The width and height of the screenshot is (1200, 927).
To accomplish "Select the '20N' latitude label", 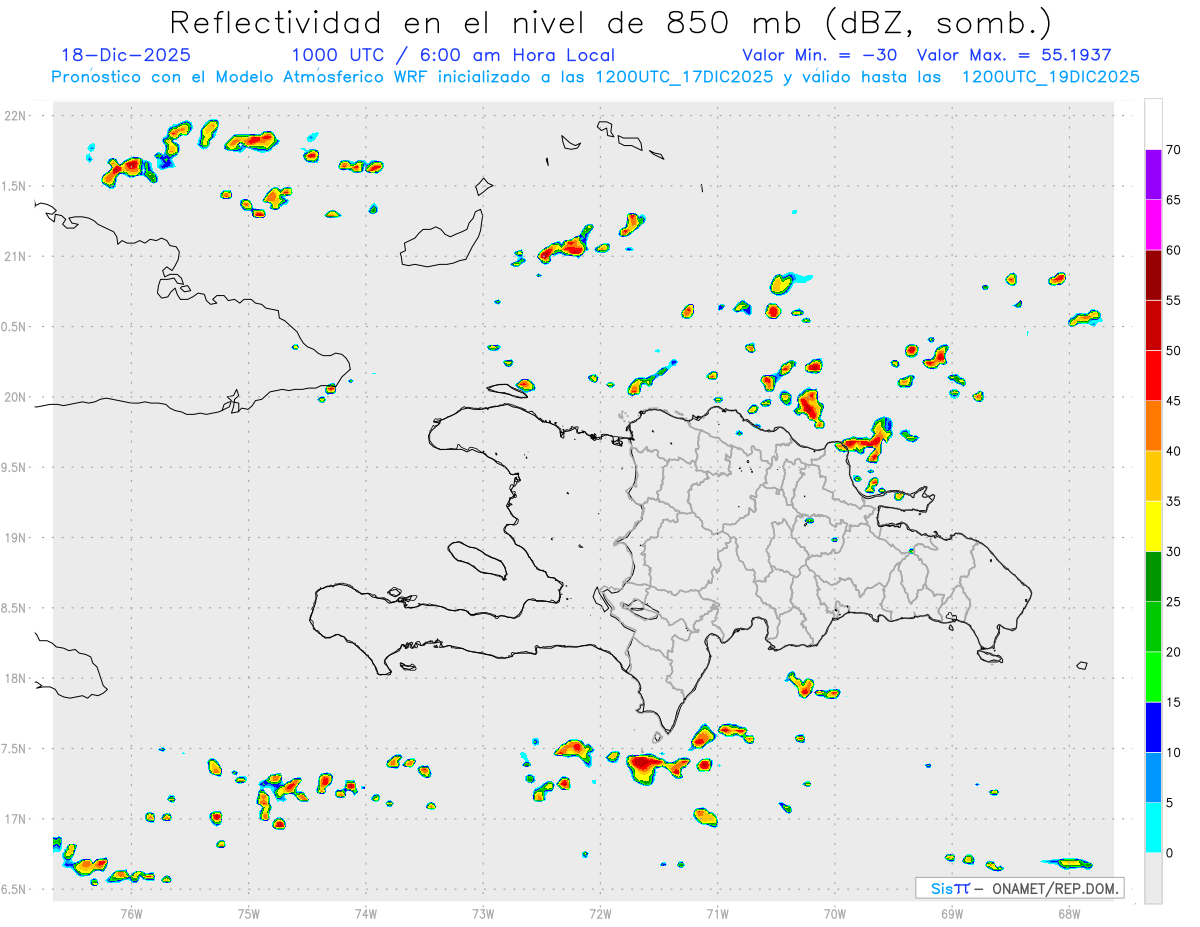I will 17,397.
